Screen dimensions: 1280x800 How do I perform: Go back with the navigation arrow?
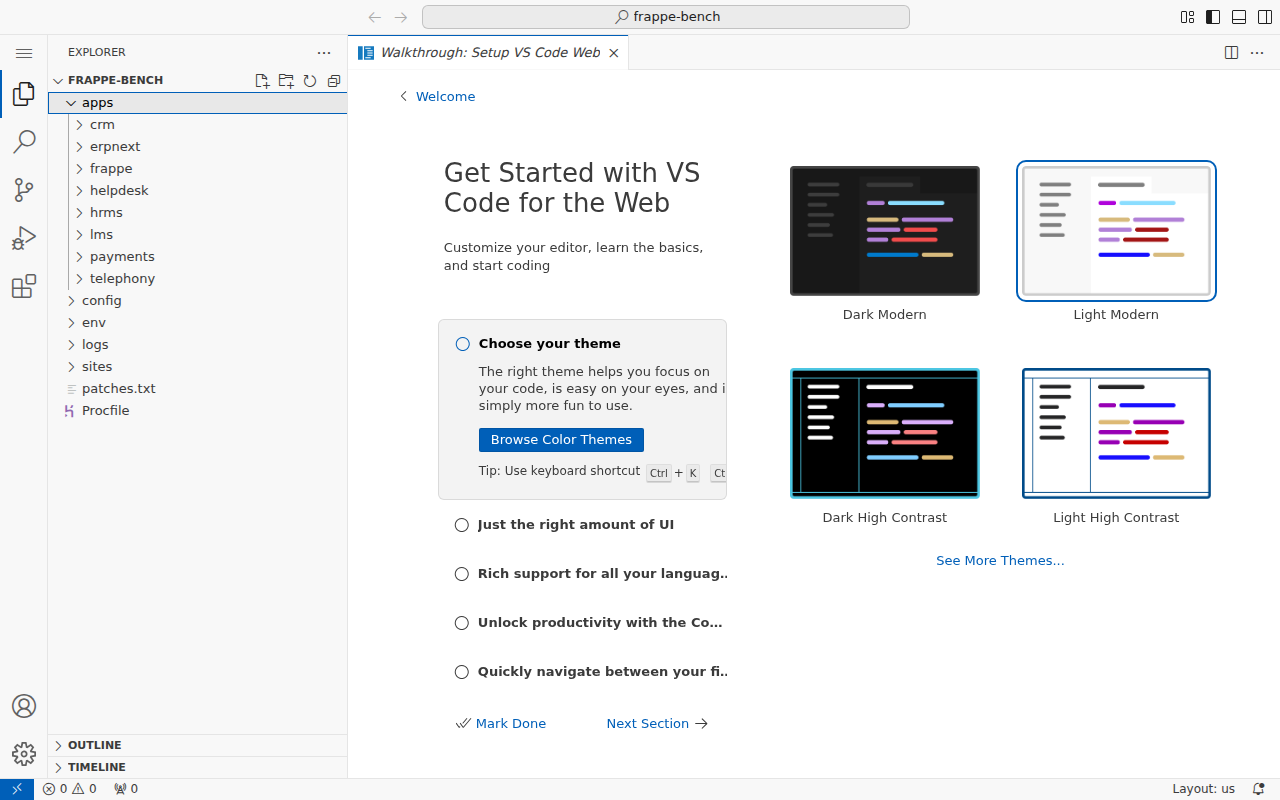point(375,17)
